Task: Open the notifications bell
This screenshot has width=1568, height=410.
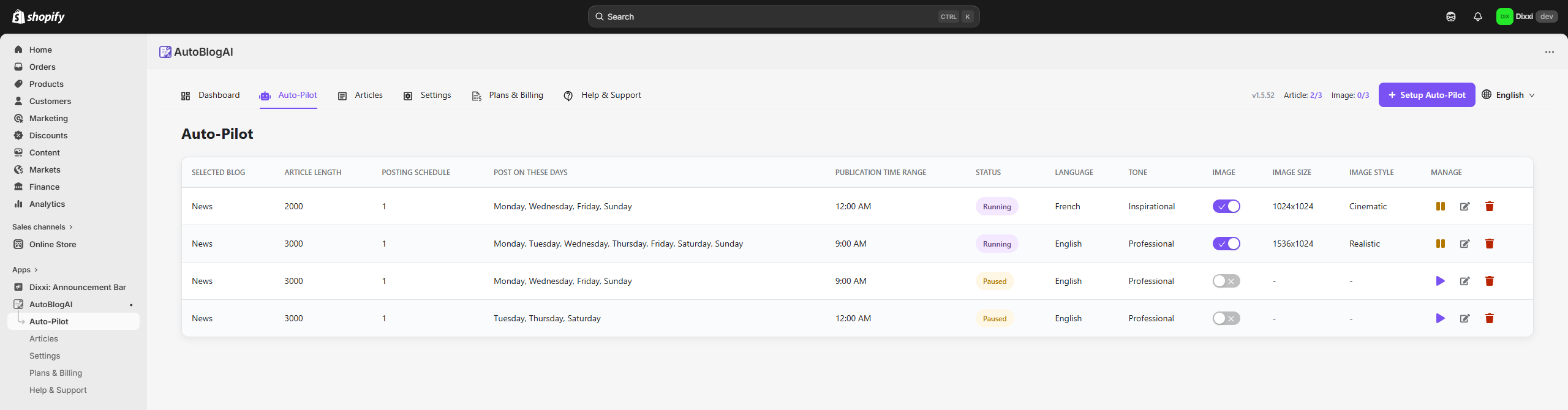Action: (x=1477, y=17)
